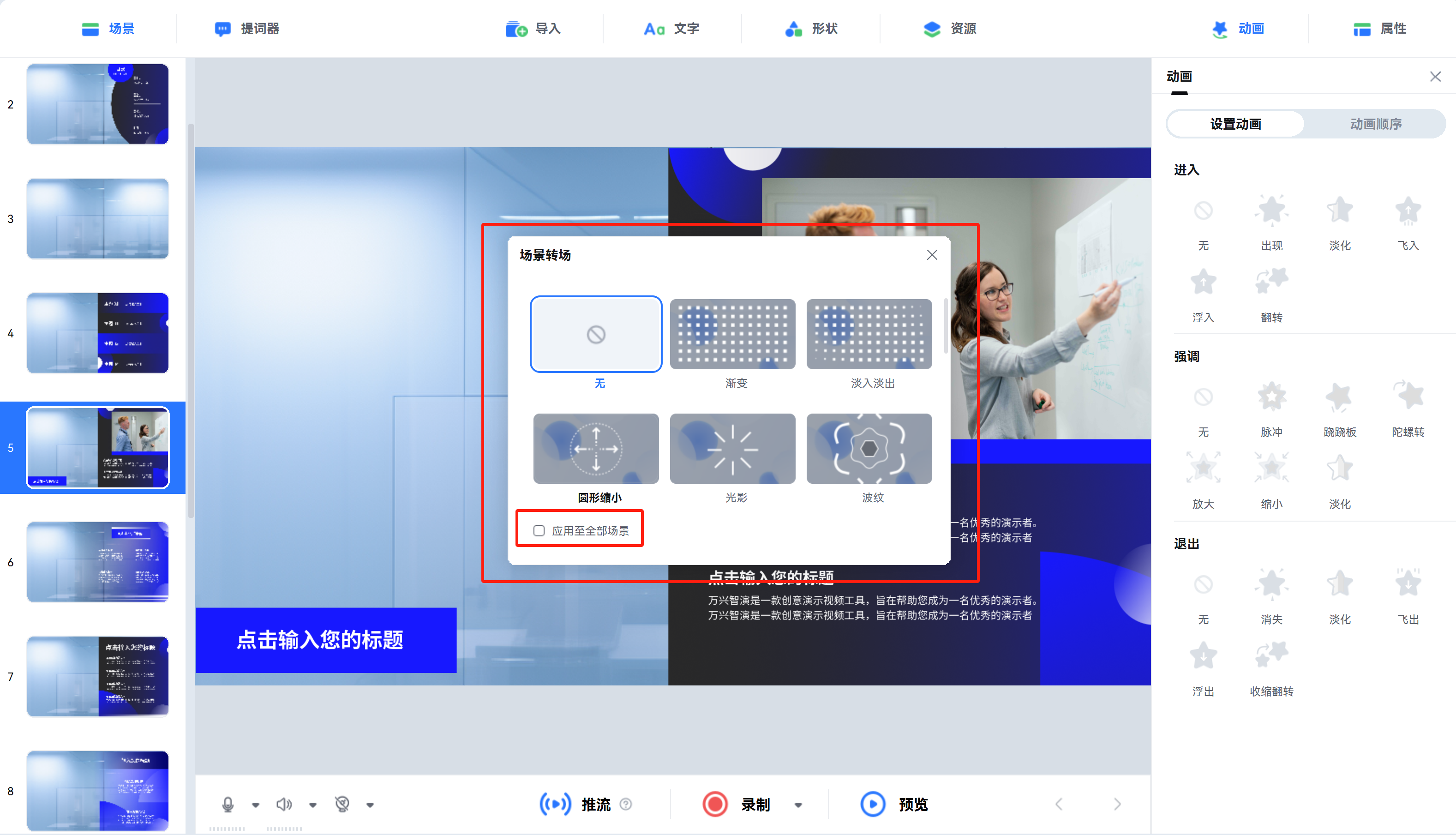Select scene 7 thumbnail in the sidebar
This screenshot has width=1456, height=835.
(x=97, y=677)
